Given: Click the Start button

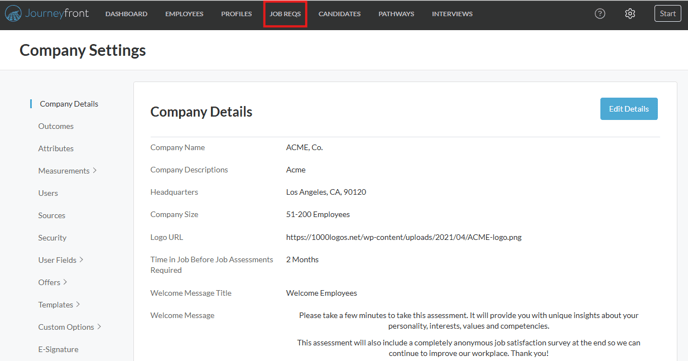Looking at the screenshot, I should (667, 14).
